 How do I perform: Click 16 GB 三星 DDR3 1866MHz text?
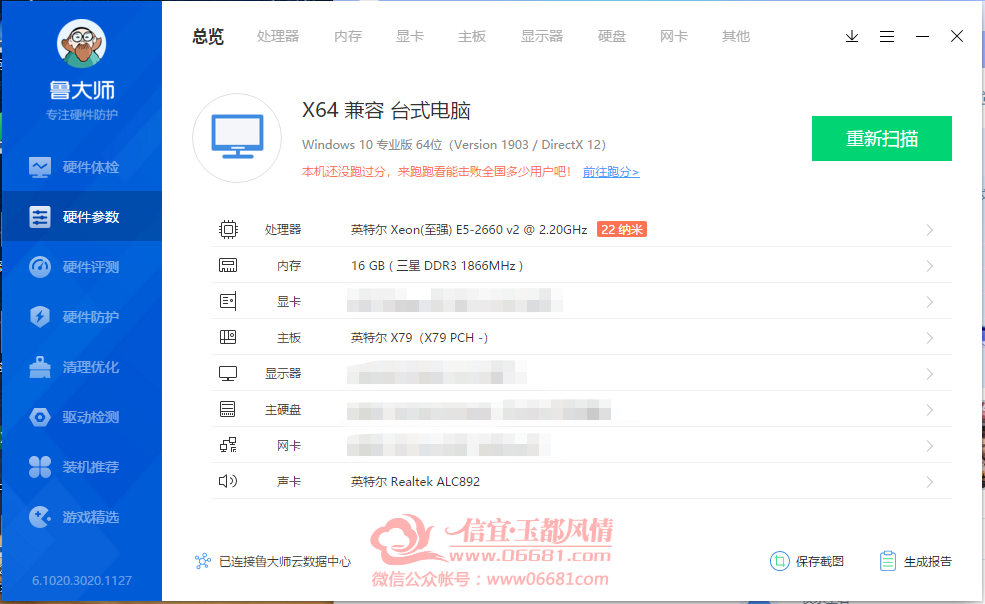(x=437, y=266)
